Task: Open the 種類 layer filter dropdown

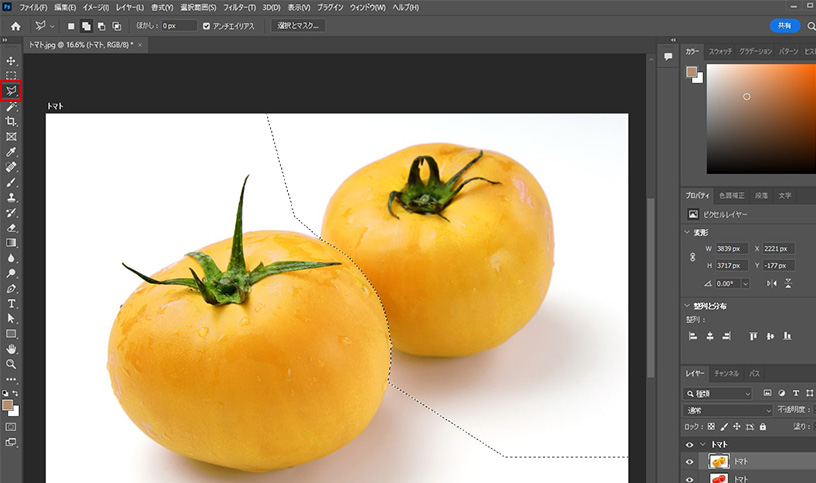Action: pyautogui.click(x=718, y=393)
